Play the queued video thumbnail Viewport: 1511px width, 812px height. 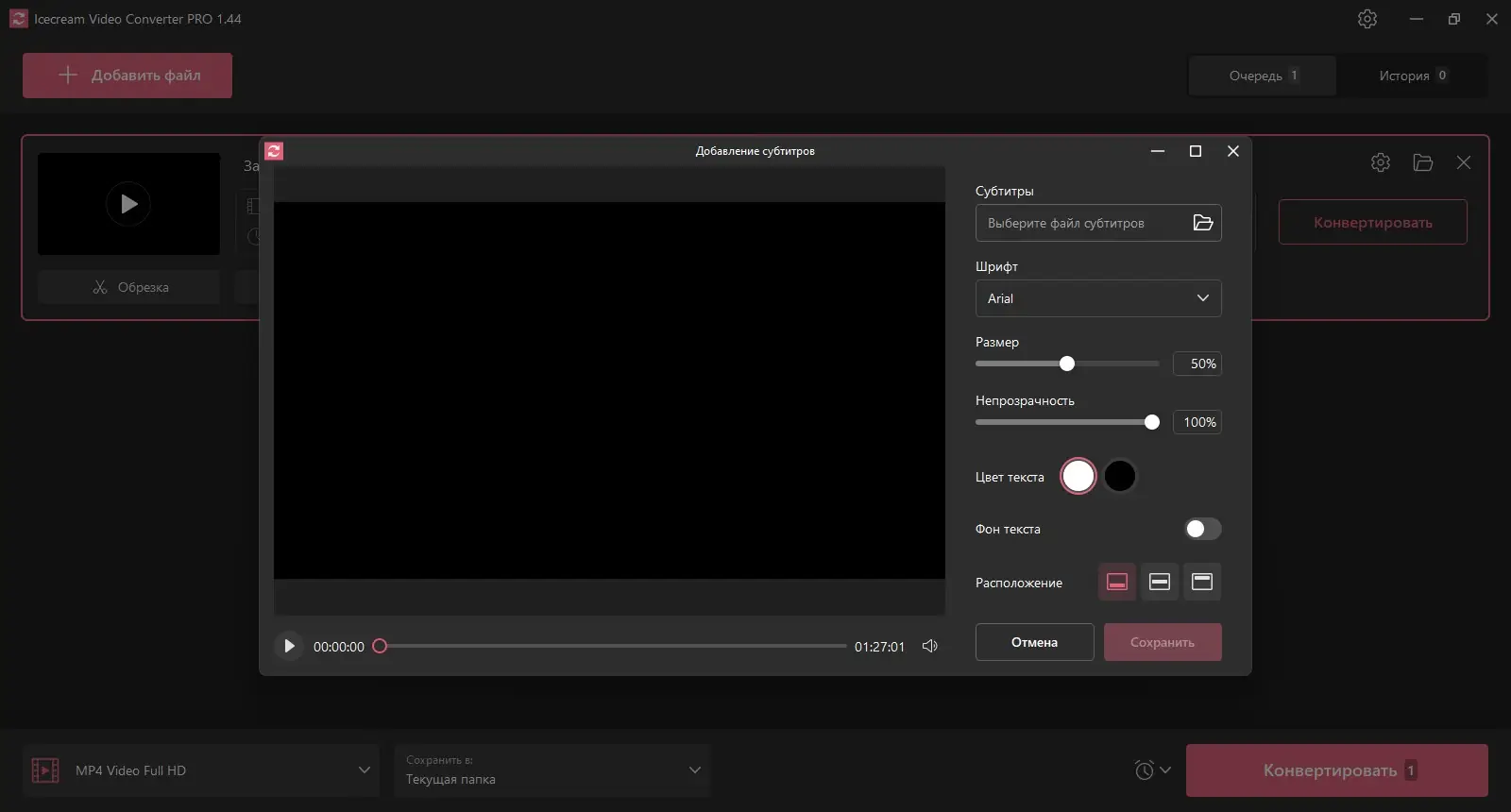[x=128, y=204]
